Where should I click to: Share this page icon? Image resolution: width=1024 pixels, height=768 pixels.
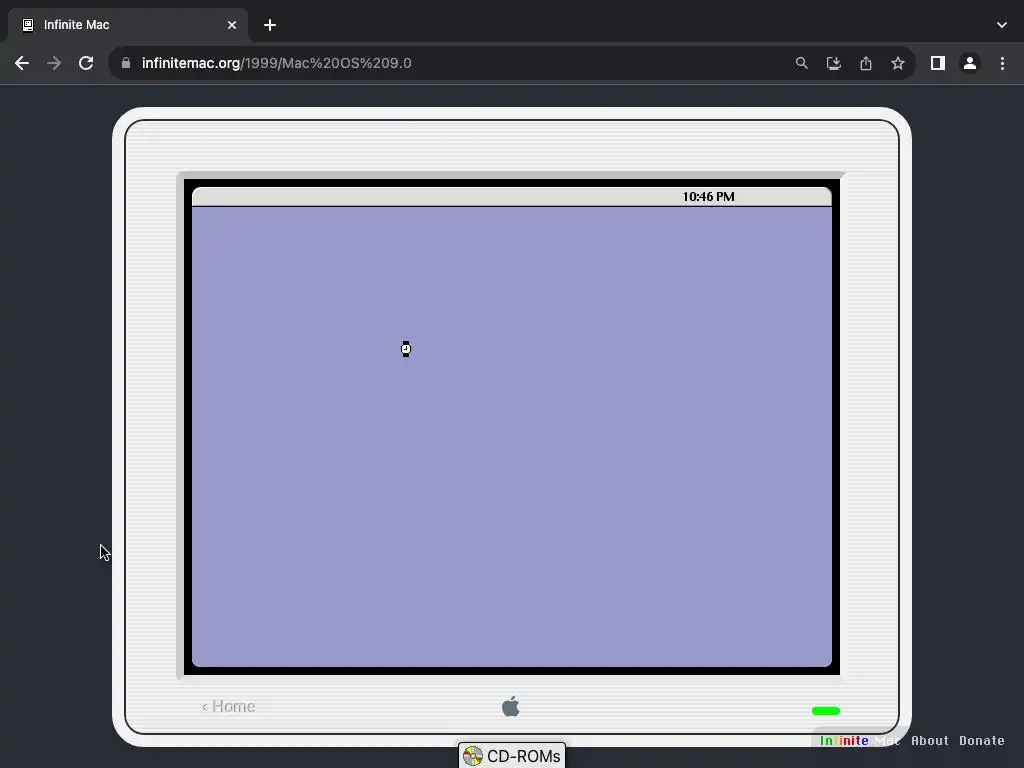click(x=866, y=63)
